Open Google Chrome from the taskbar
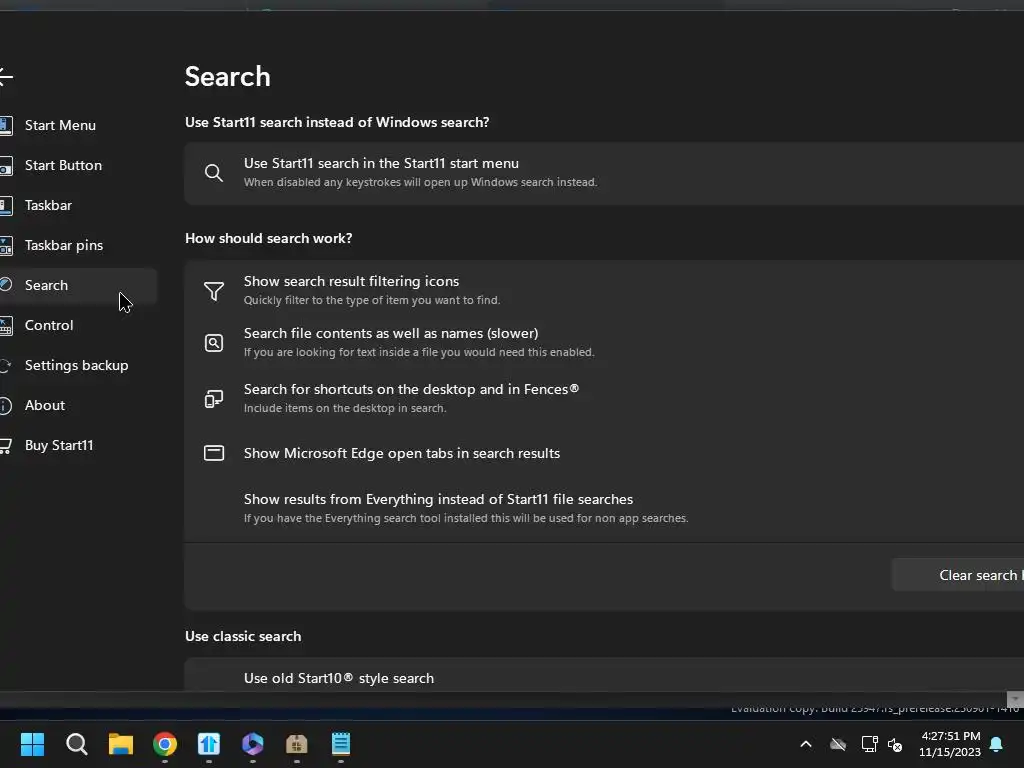 tap(165, 744)
